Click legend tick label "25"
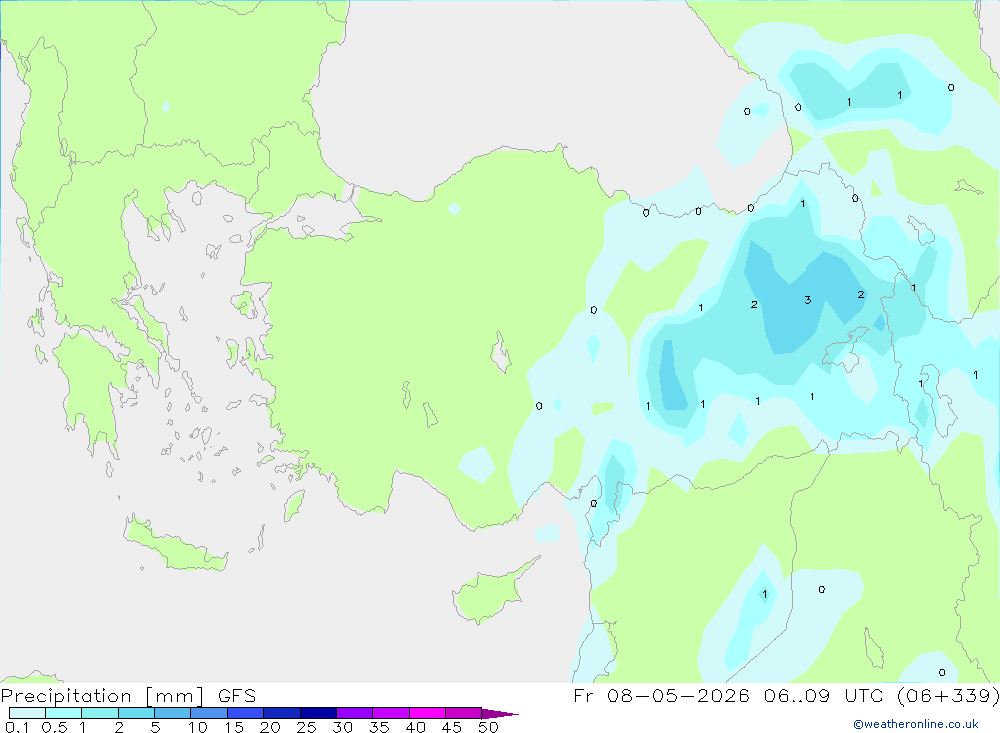 (x=306, y=727)
